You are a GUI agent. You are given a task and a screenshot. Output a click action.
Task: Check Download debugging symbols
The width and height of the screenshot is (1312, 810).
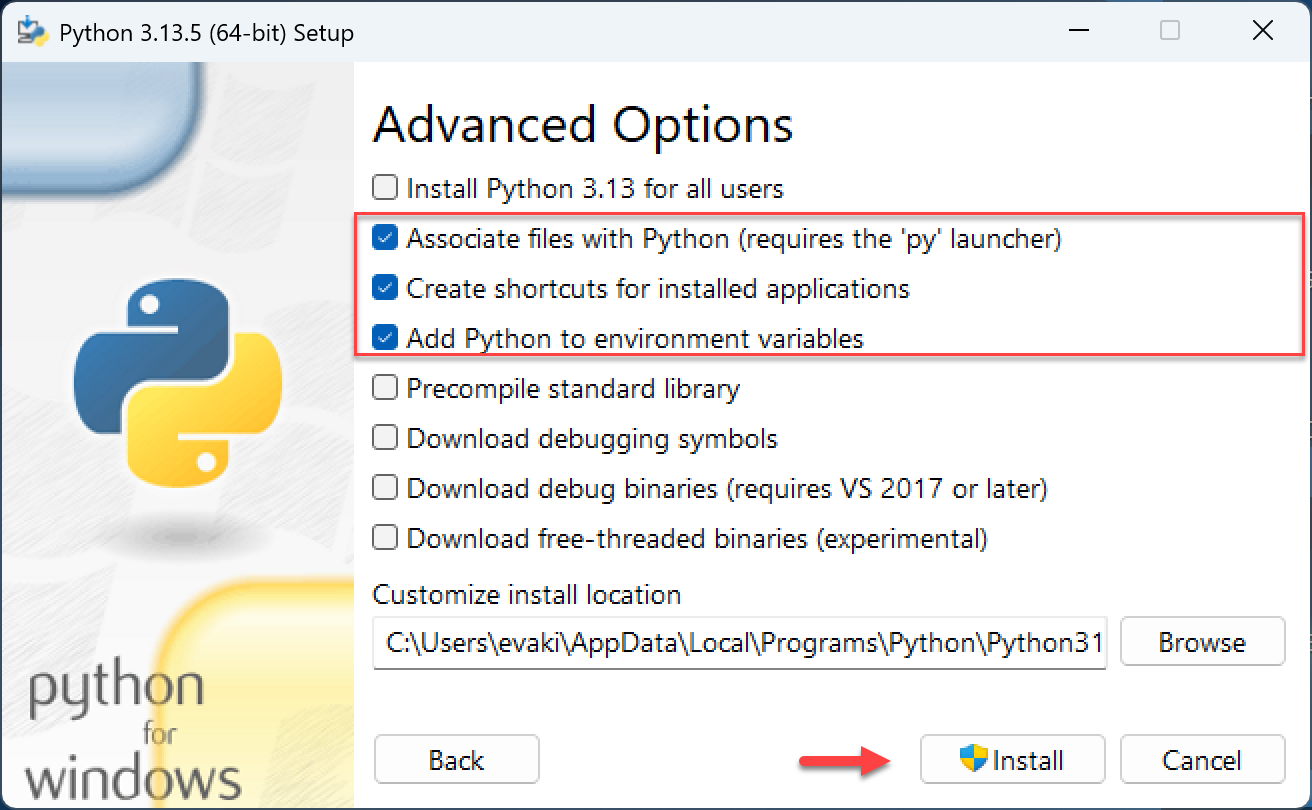(x=385, y=438)
